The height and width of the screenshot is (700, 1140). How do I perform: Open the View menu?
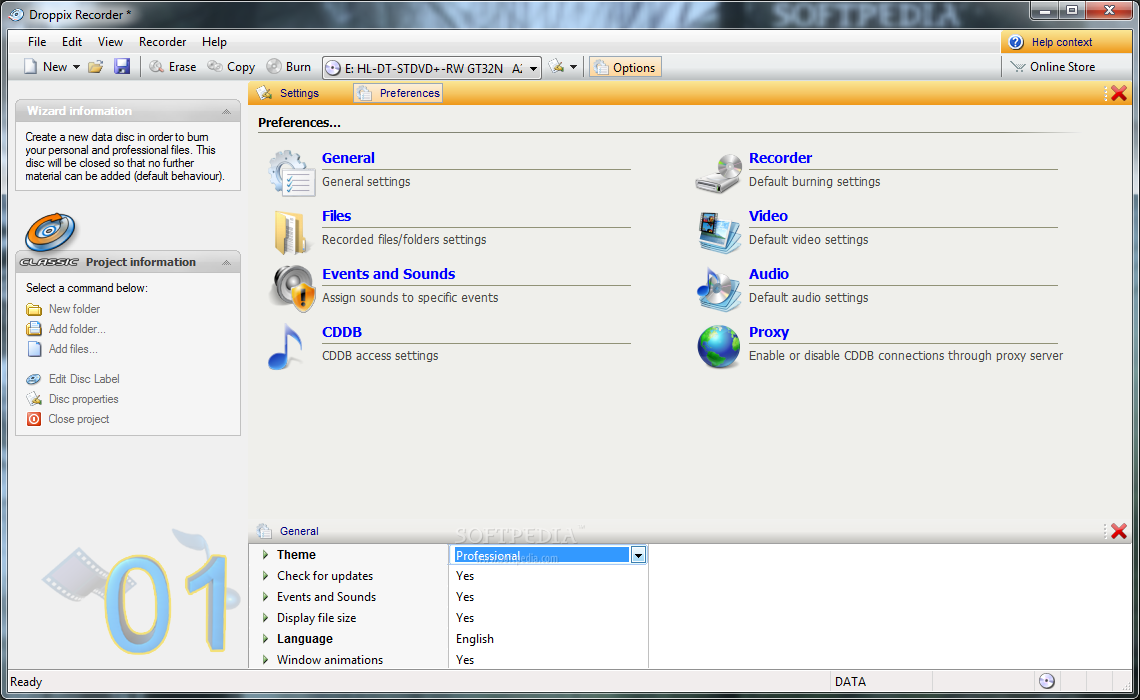111,42
